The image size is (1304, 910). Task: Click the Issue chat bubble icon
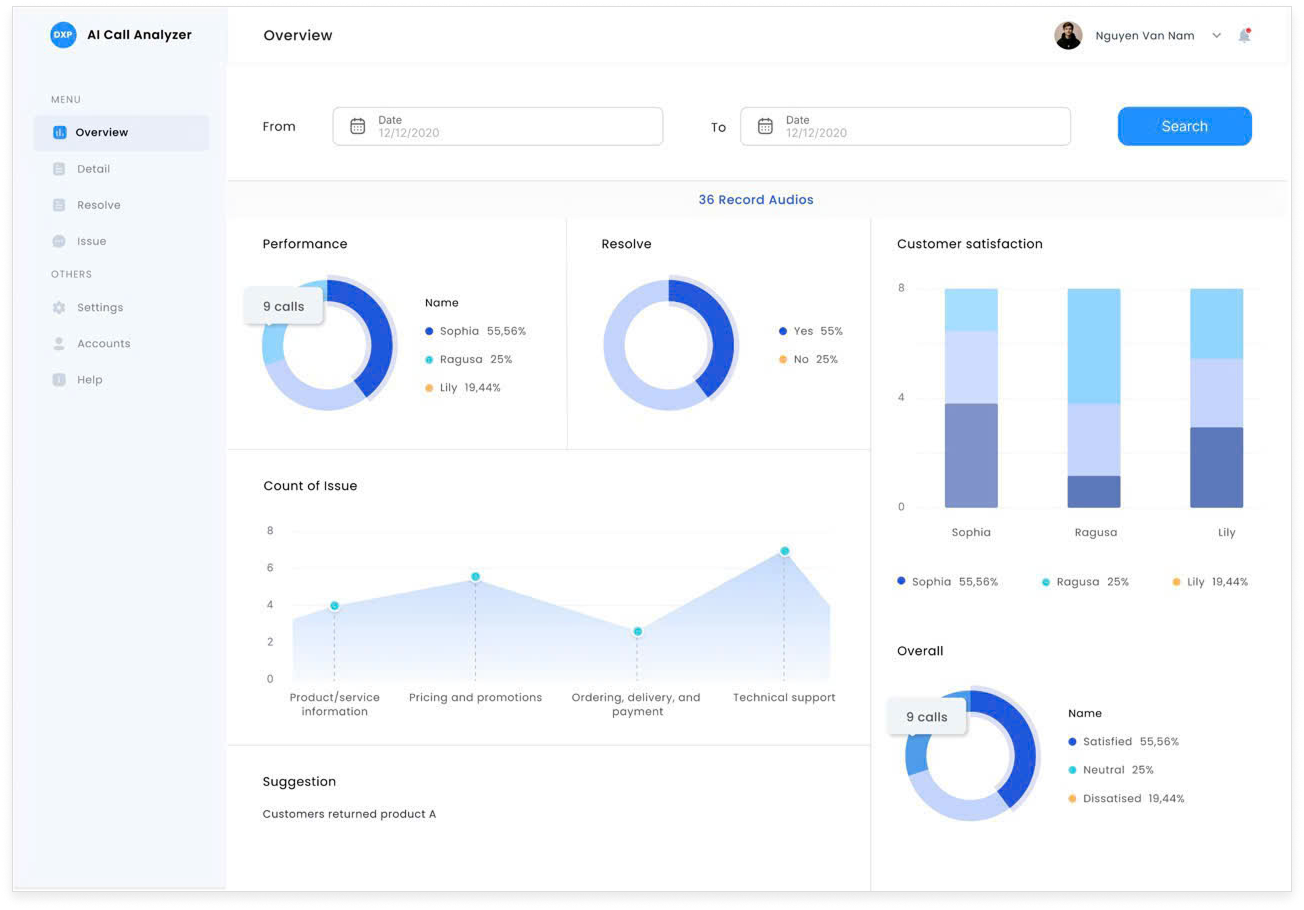(x=59, y=241)
